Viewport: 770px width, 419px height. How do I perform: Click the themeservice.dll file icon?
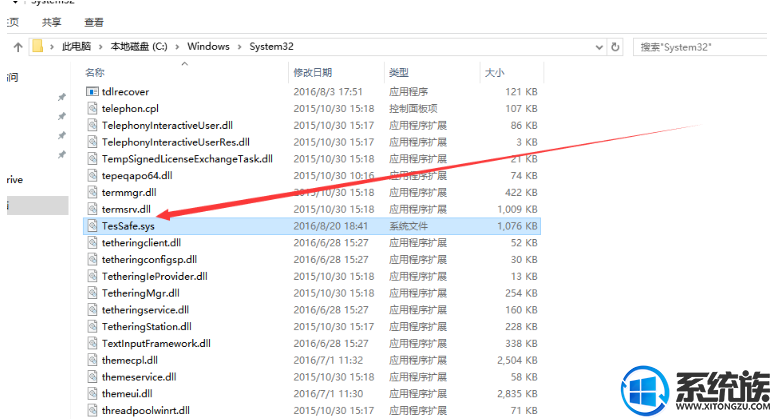(92, 377)
